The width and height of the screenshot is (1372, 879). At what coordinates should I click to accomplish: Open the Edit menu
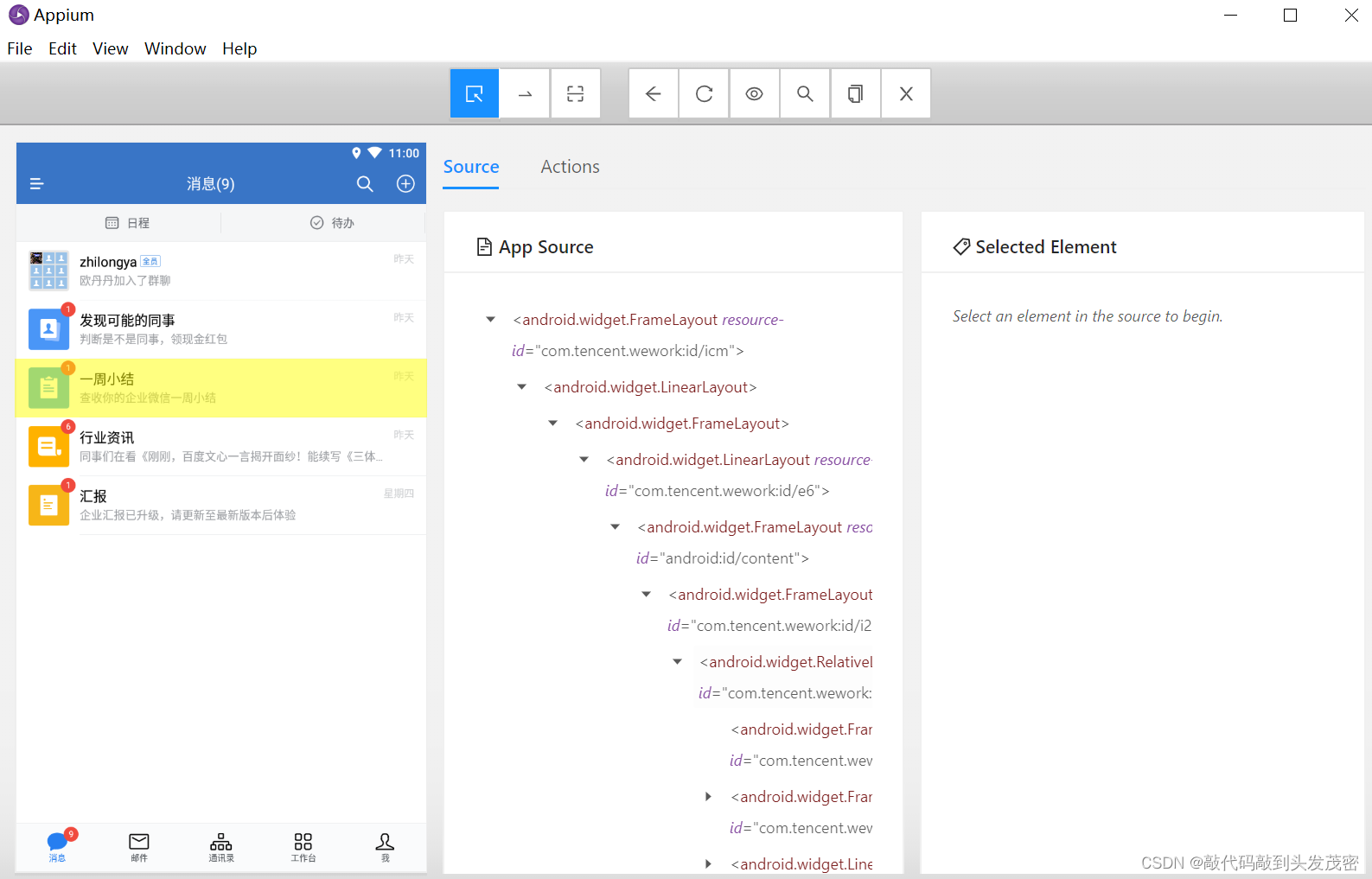click(x=62, y=48)
